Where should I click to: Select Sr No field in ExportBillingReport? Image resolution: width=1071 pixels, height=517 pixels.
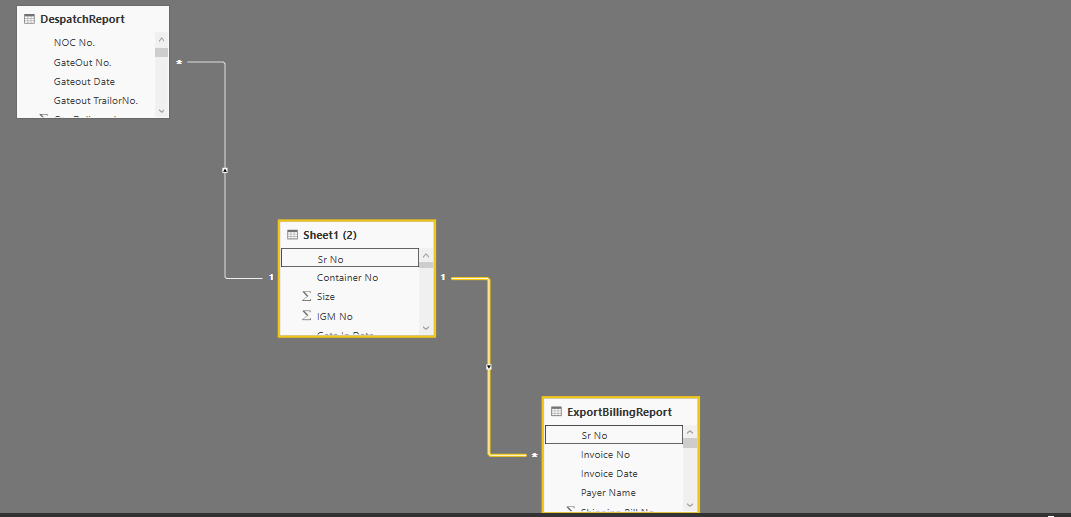tap(613, 434)
